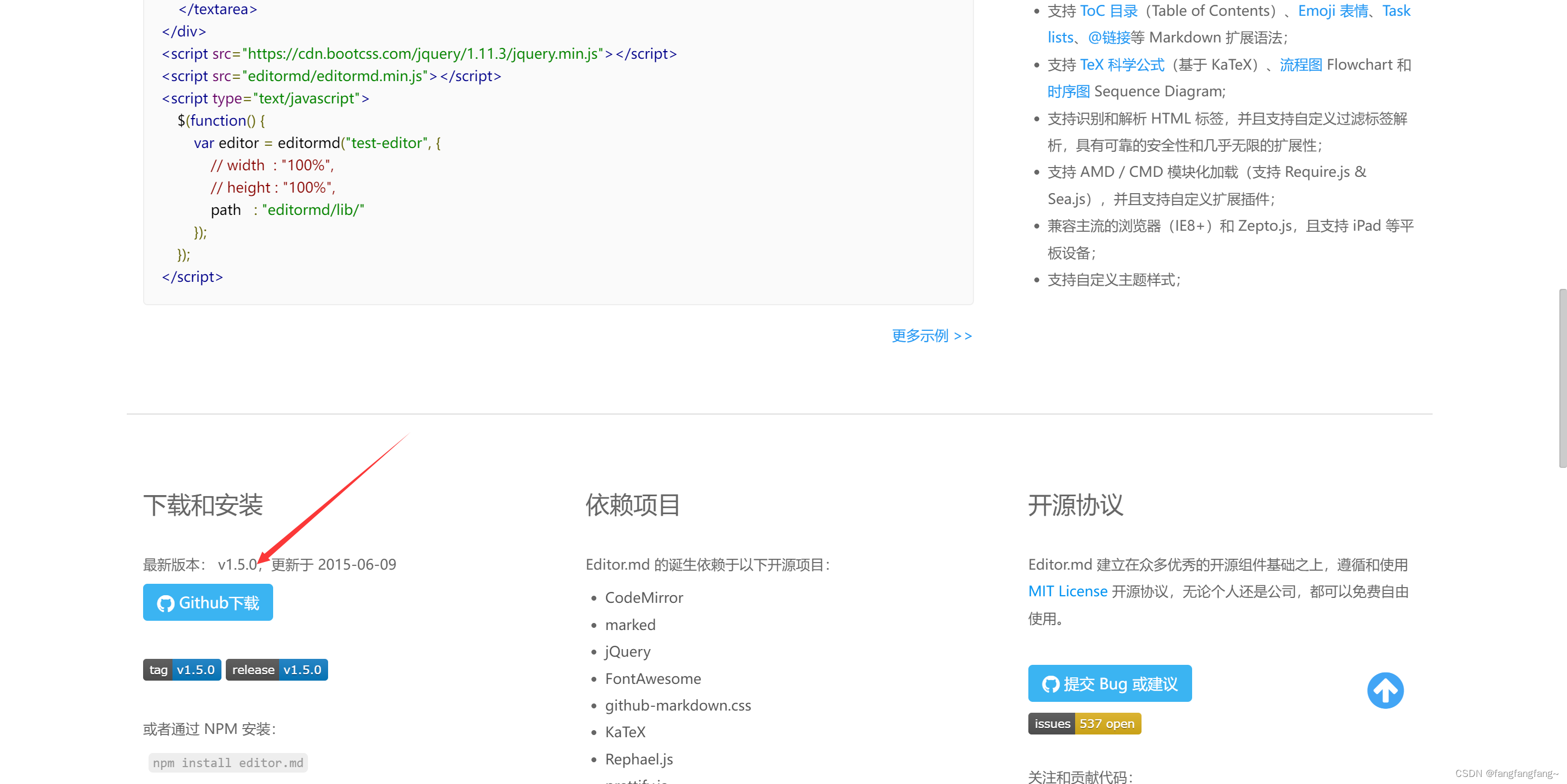Click Raphael.js in dependency list
1567x784 pixels.
point(639,759)
